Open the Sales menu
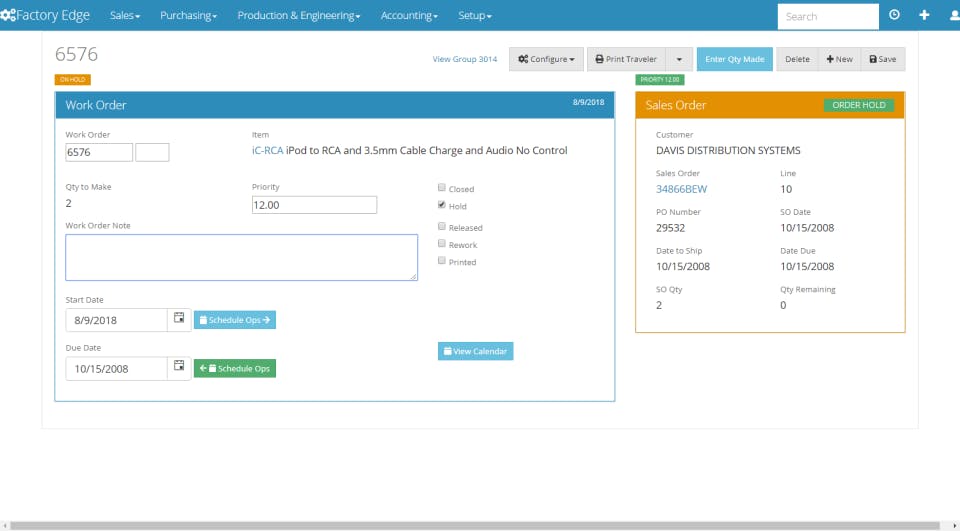This screenshot has width=960, height=531. pos(125,16)
